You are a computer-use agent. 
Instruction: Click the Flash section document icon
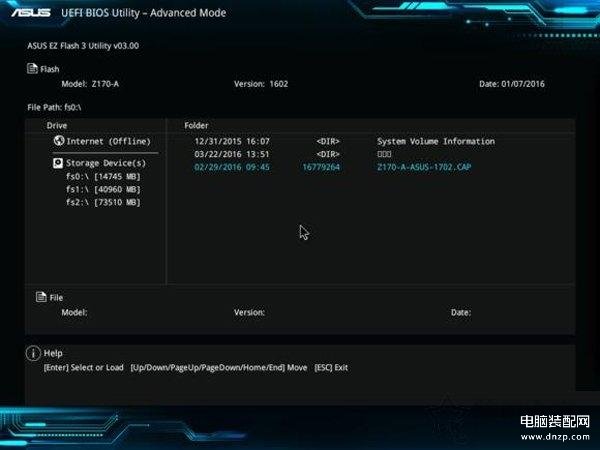[x=32, y=68]
